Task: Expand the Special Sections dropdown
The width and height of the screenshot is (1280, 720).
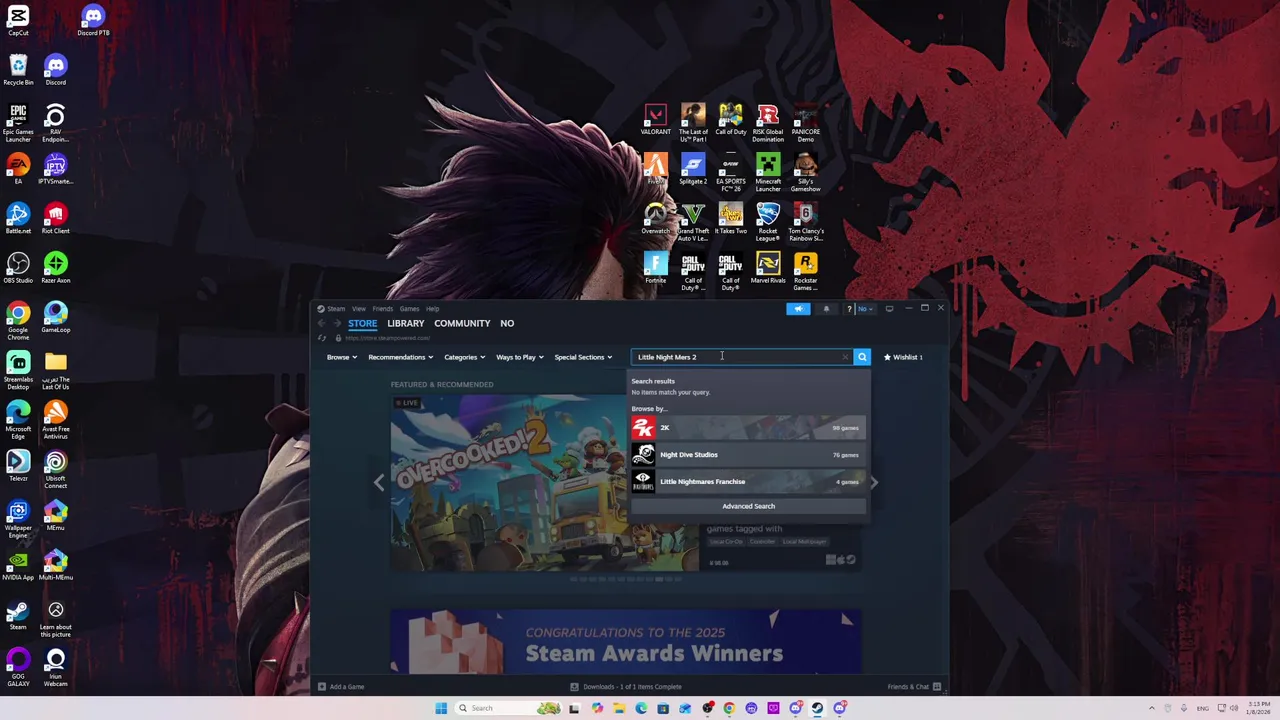Action: 583,357
